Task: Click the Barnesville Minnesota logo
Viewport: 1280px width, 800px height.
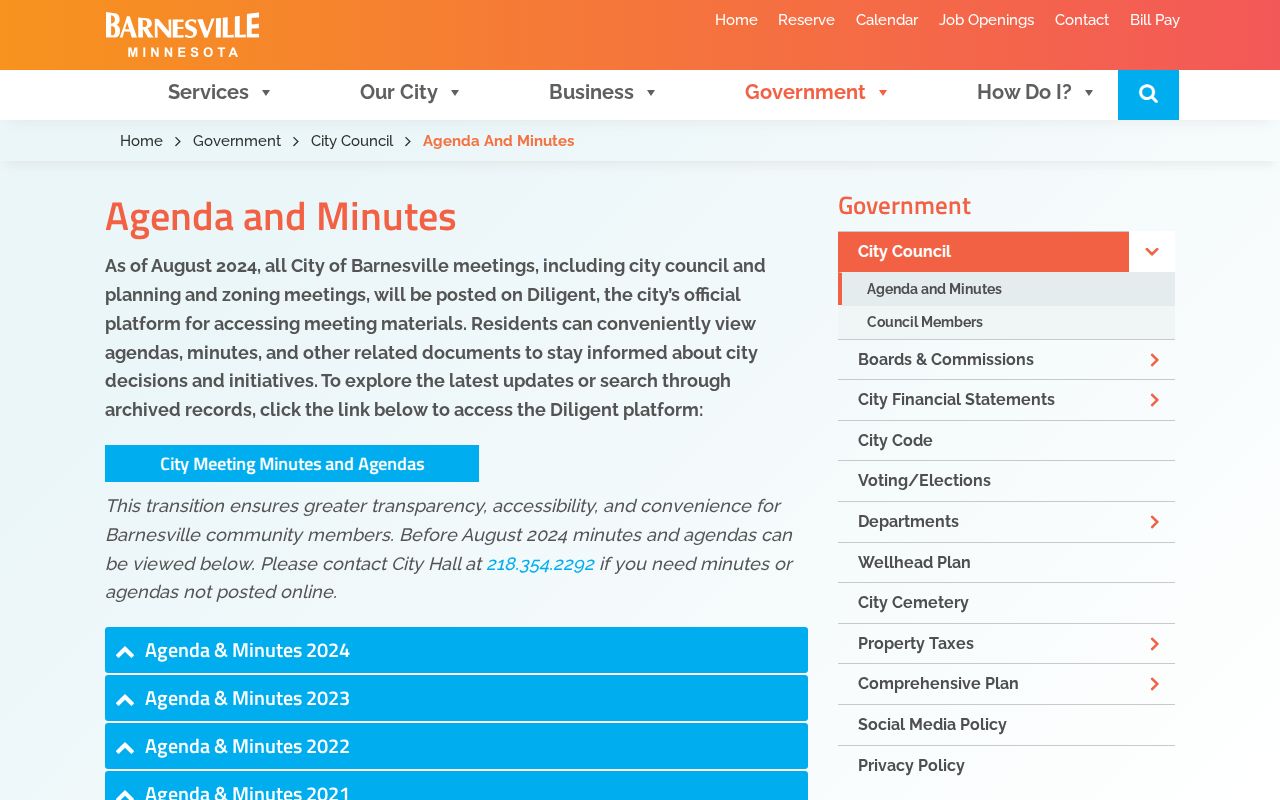Action: (182, 35)
